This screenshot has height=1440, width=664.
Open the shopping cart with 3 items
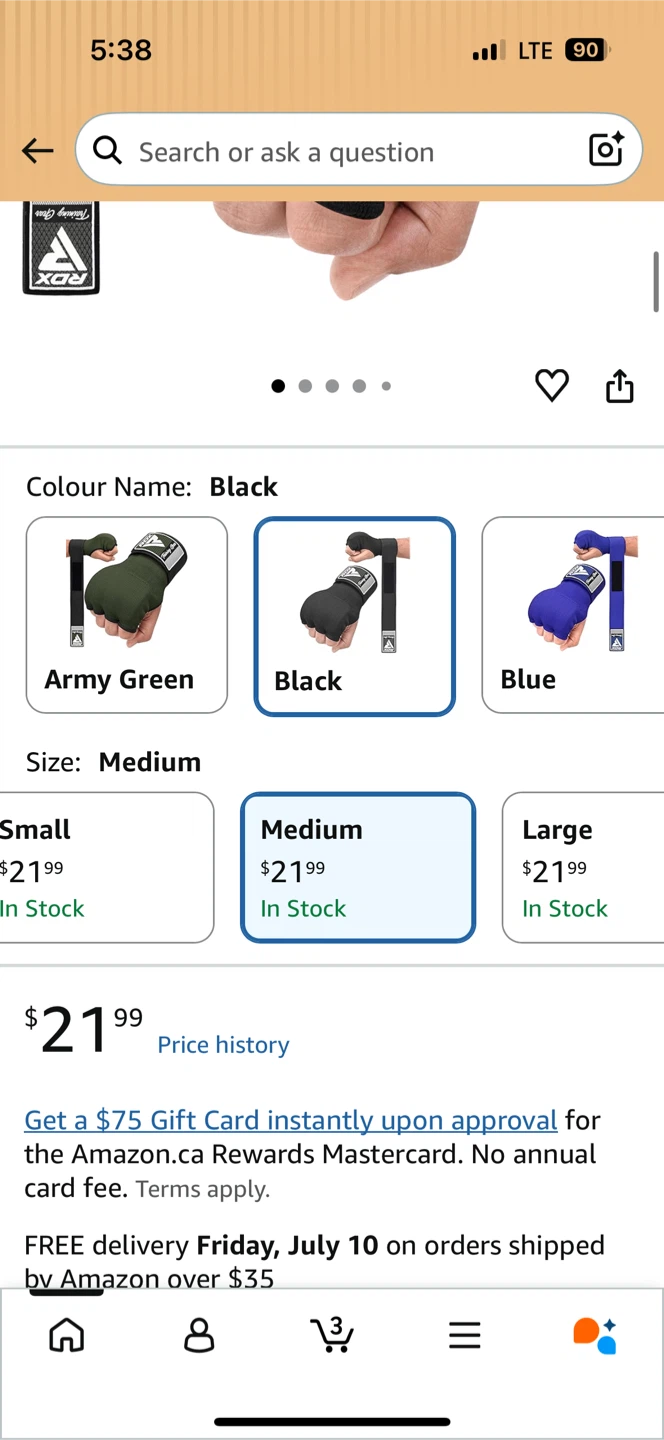coord(332,1334)
